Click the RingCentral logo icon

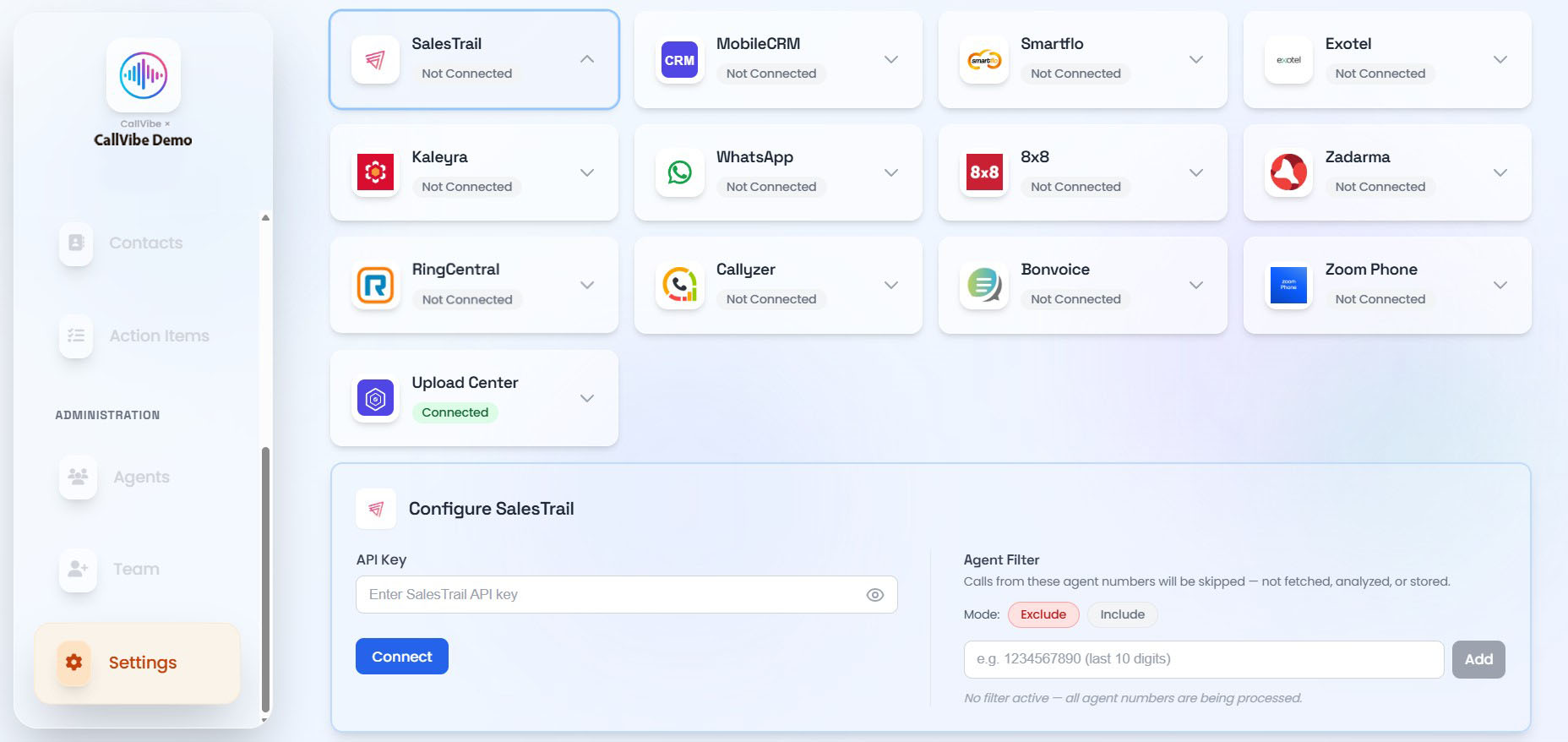click(x=375, y=285)
